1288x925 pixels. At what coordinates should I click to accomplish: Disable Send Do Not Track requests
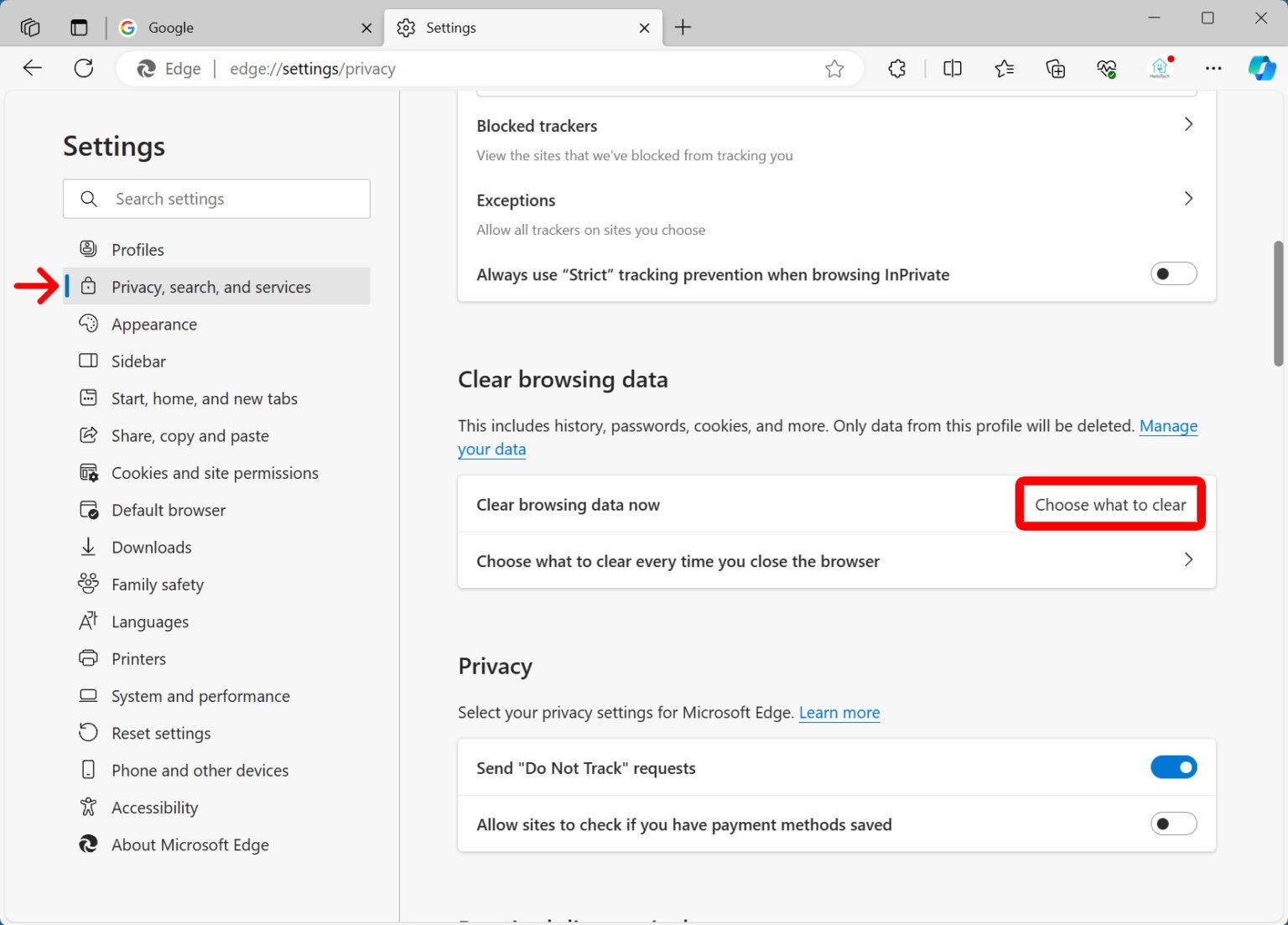pos(1173,767)
